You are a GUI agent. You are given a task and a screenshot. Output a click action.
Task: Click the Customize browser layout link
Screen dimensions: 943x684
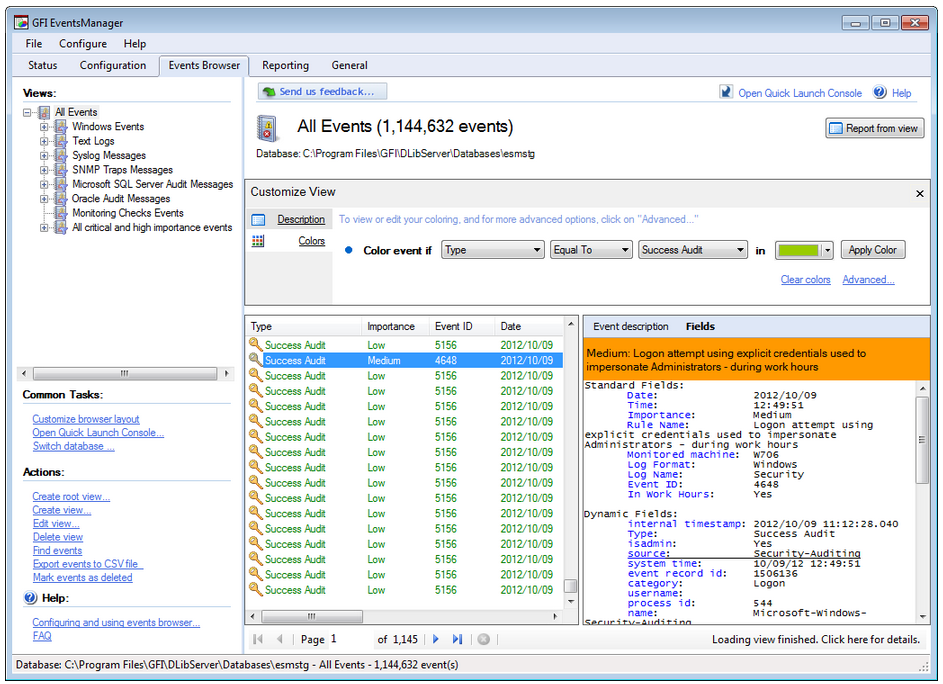point(85,419)
